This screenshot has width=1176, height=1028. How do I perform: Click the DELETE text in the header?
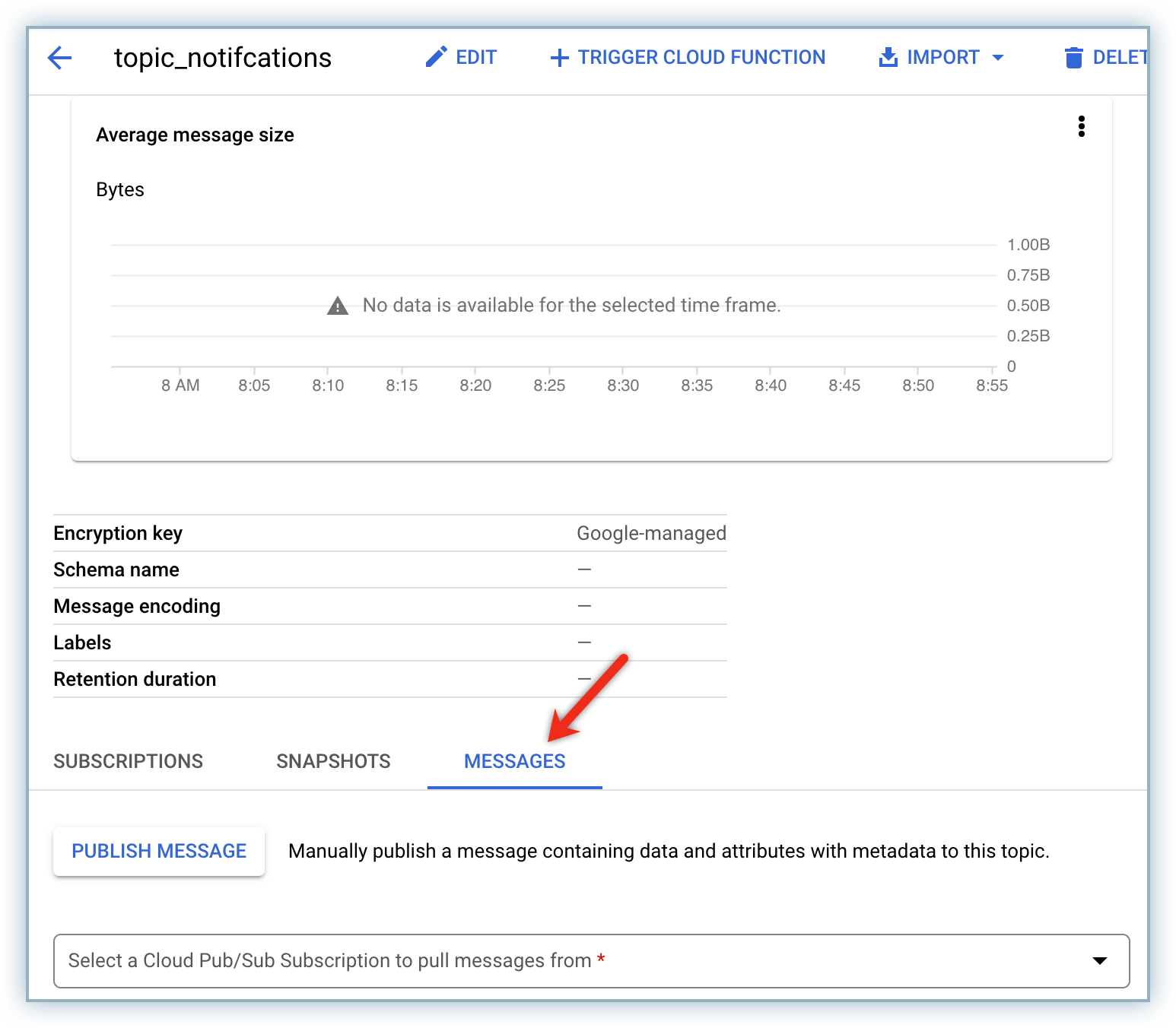pos(1119,57)
